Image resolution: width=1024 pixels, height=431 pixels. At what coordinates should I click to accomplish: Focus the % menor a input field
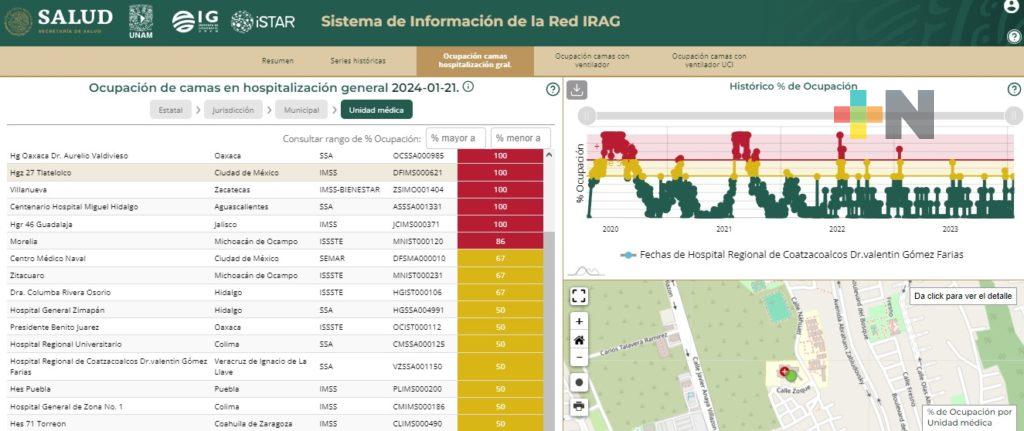pyautogui.click(x=520, y=138)
